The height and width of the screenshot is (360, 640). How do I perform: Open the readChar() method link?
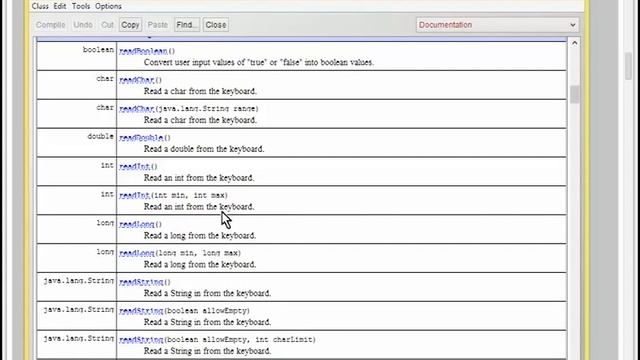(x=137, y=80)
